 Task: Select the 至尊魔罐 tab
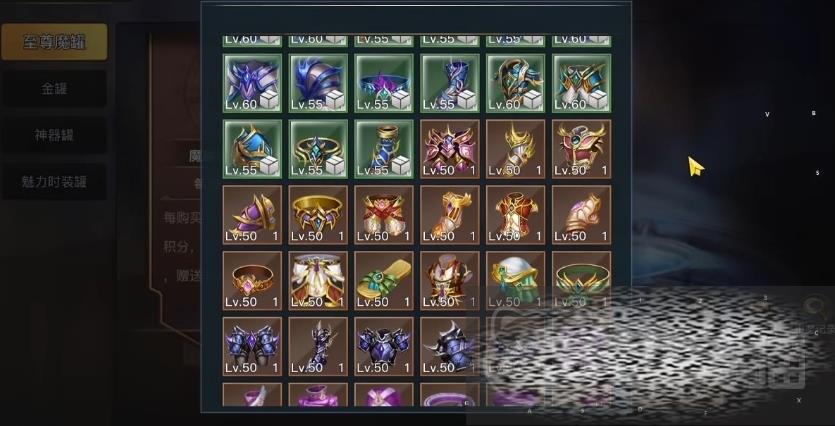[x=54, y=42]
